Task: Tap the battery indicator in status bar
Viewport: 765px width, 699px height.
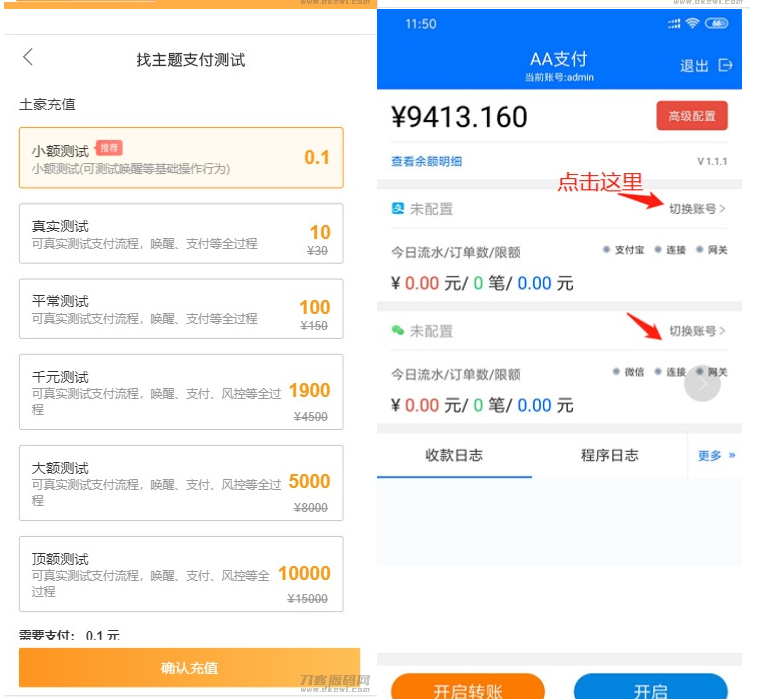Action: [716, 23]
